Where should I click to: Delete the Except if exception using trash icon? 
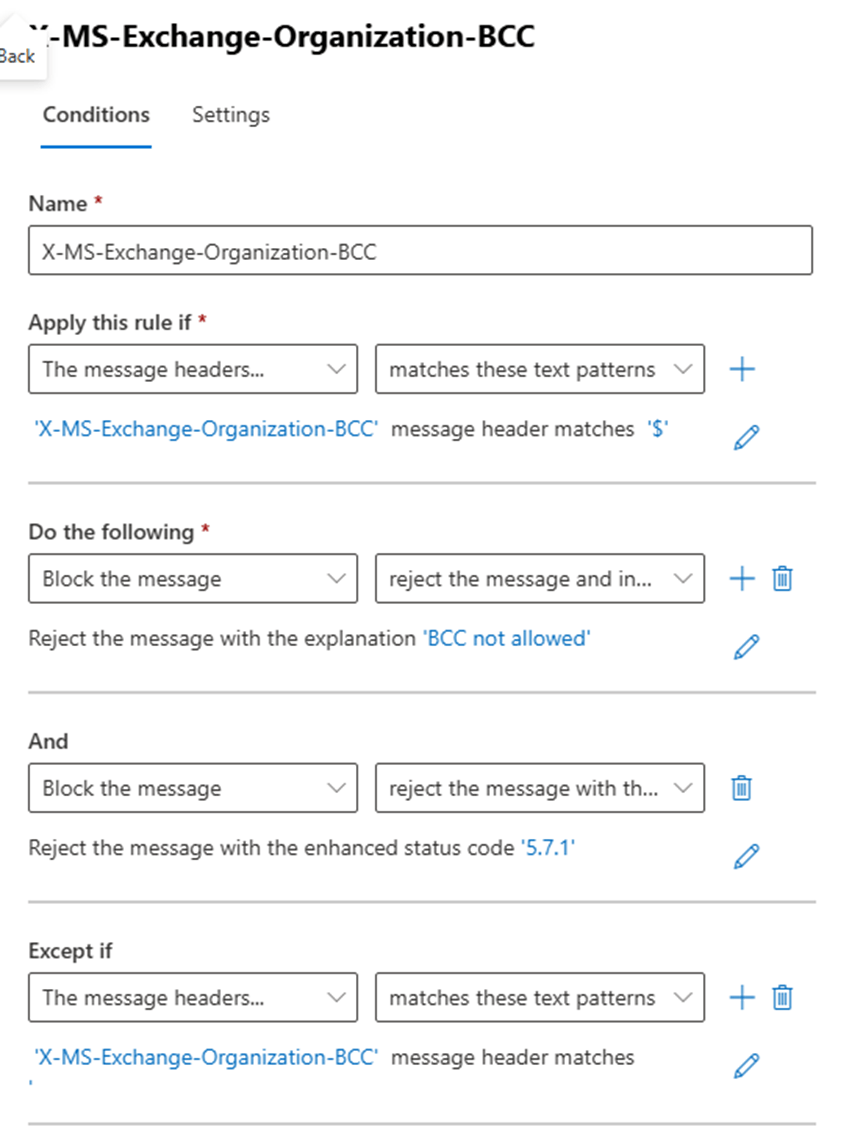point(782,998)
